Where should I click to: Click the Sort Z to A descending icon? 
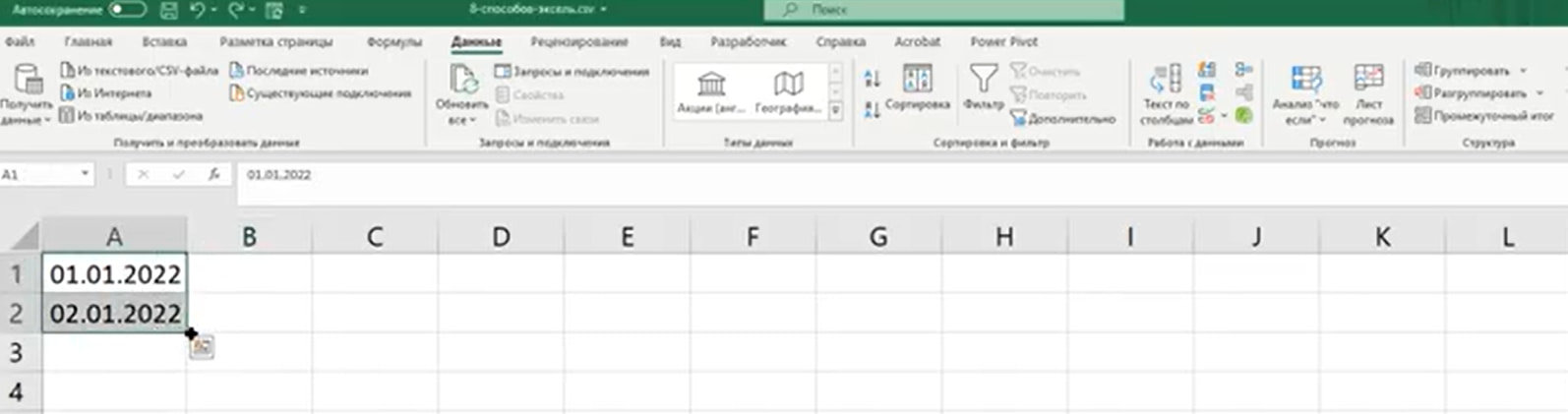[x=873, y=110]
